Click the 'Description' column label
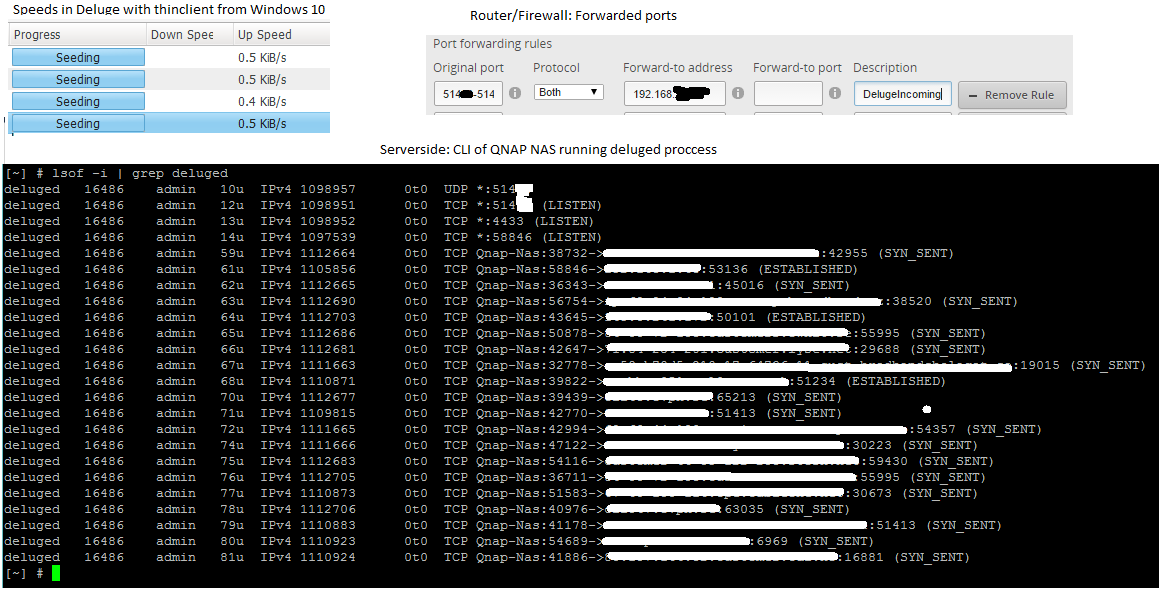This screenshot has width=1162, height=592. pos(885,67)
